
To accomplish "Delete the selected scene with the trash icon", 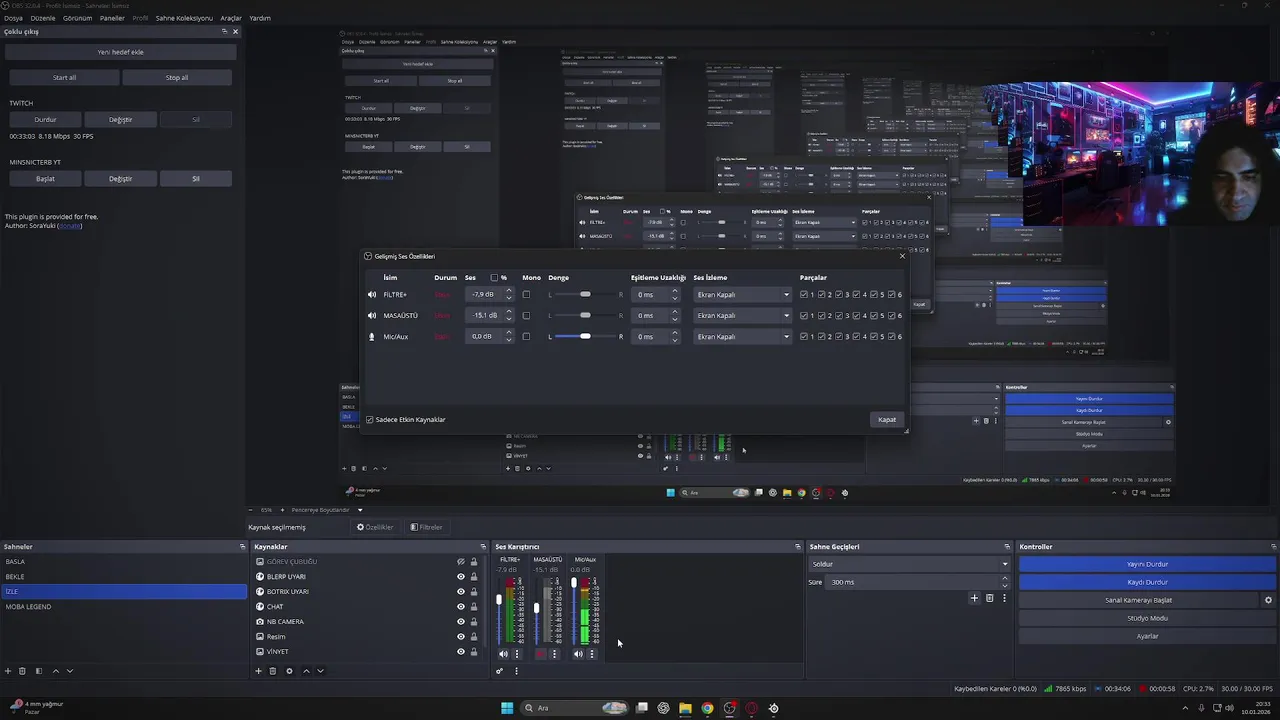I will tap(22, 671).
